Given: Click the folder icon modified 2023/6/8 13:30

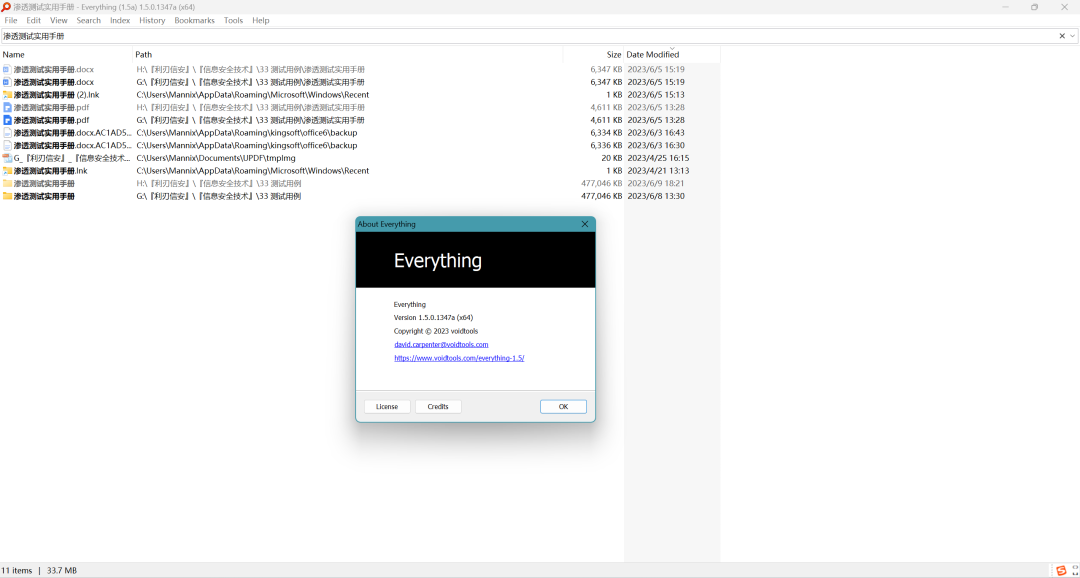Looking at the screenshot, I should coord(7,196).
